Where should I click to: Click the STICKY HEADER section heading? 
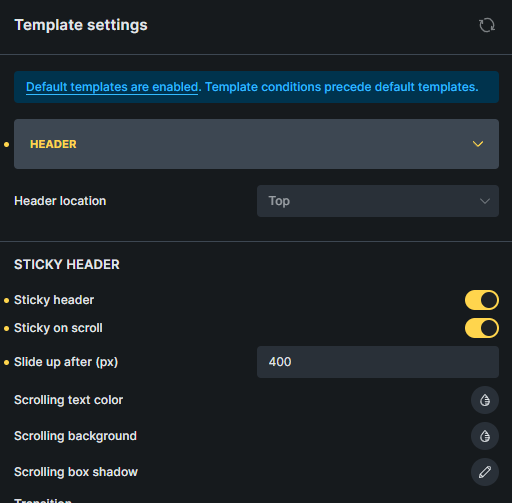click(67, 264)
